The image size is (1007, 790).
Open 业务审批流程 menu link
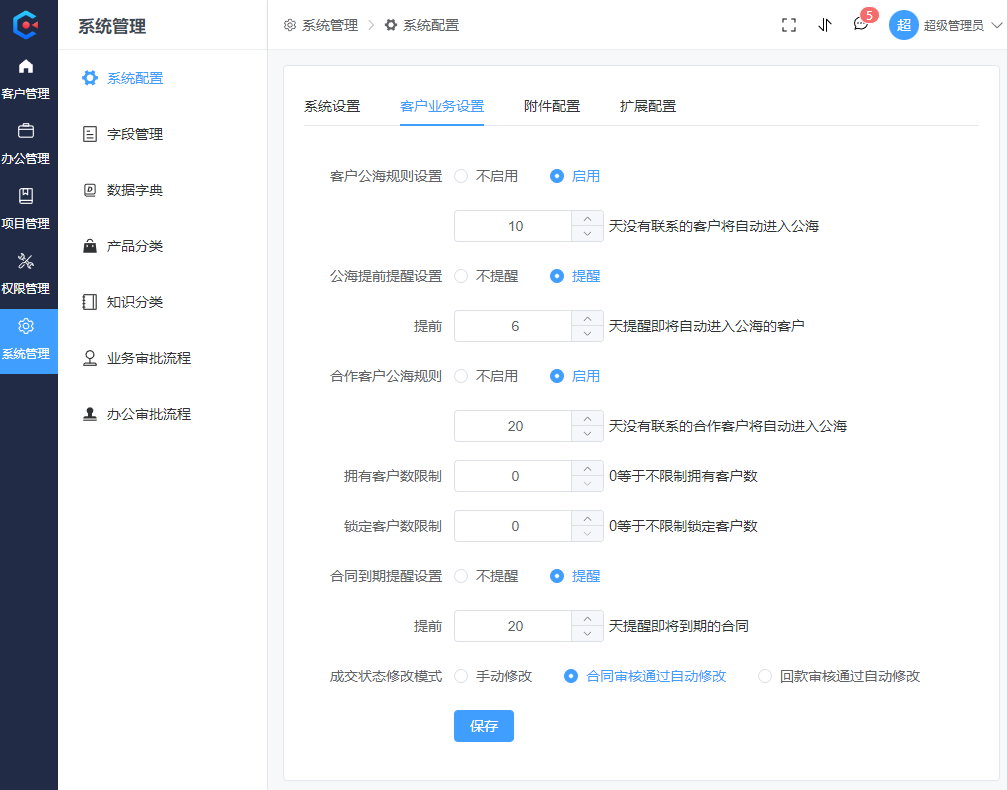[148, 358]
